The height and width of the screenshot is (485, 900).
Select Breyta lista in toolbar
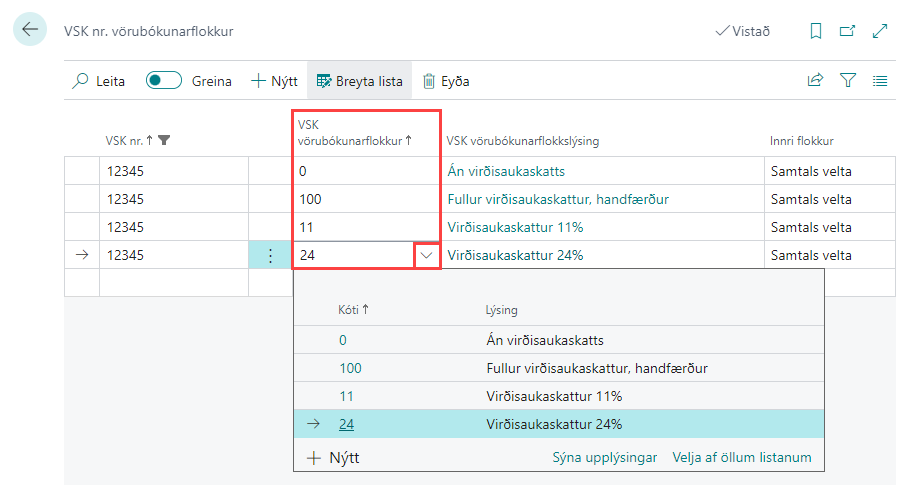click(360, 81)
